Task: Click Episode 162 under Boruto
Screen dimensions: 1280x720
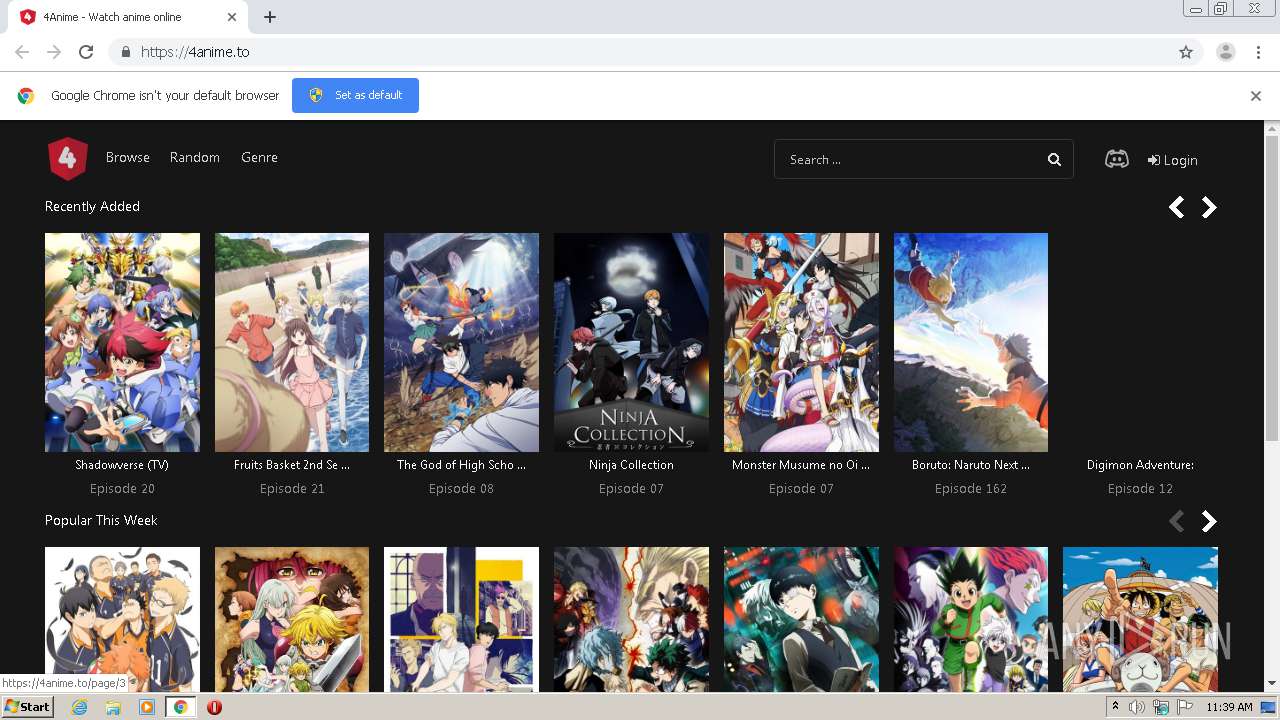Action: [971, 489]
